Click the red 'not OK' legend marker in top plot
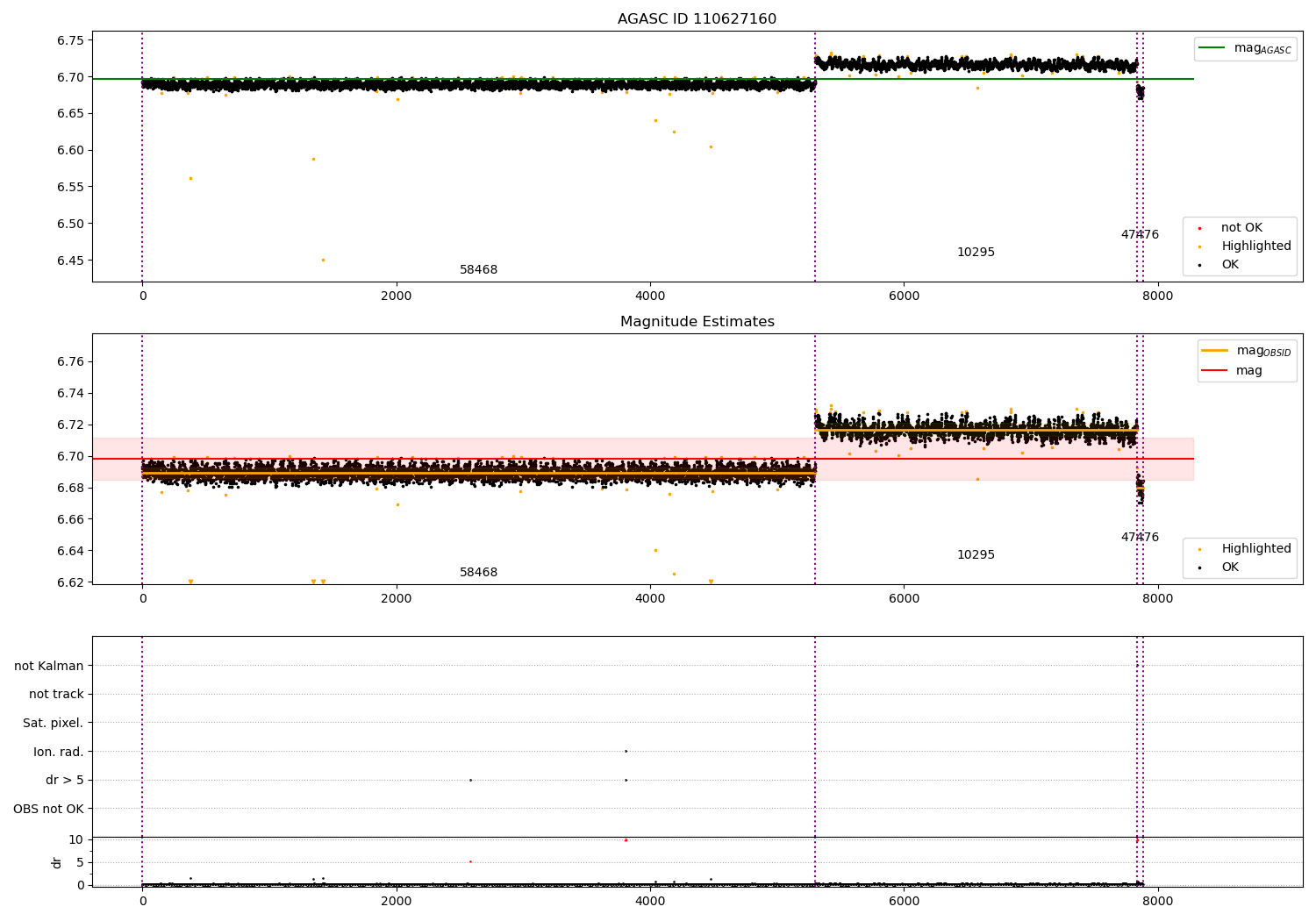The image size is (1316, 921). point(1199,228)
